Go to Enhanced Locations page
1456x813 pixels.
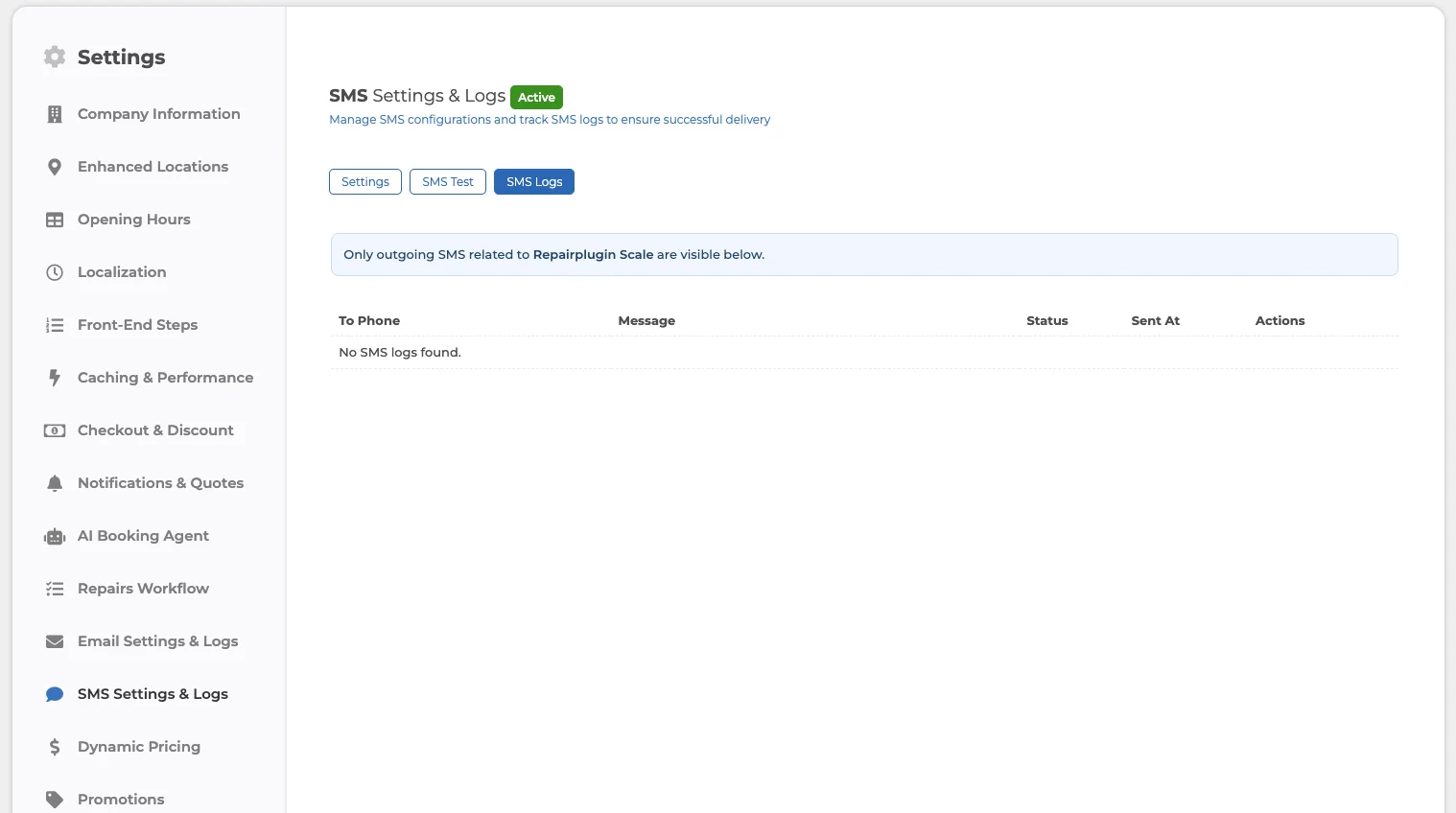[153, 167]
